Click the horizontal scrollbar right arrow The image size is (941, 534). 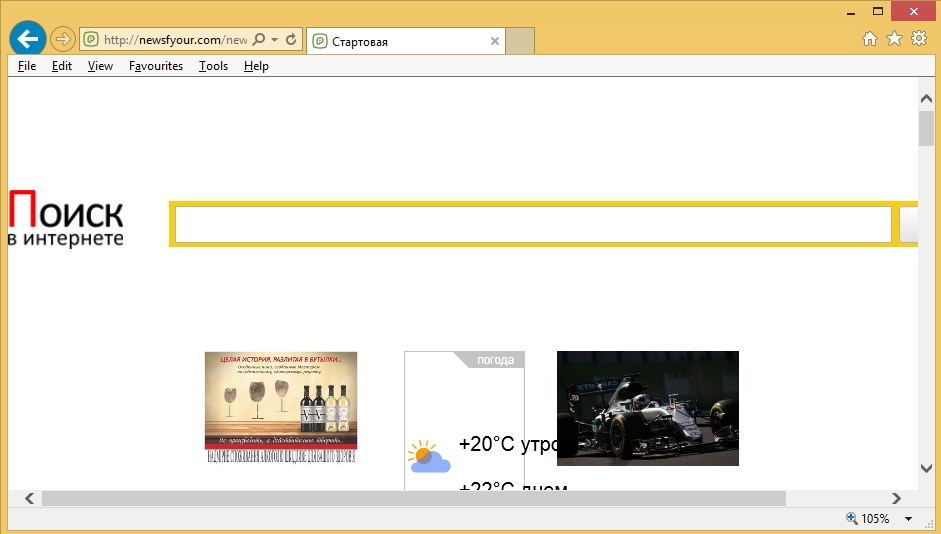(x=897, y=498)
